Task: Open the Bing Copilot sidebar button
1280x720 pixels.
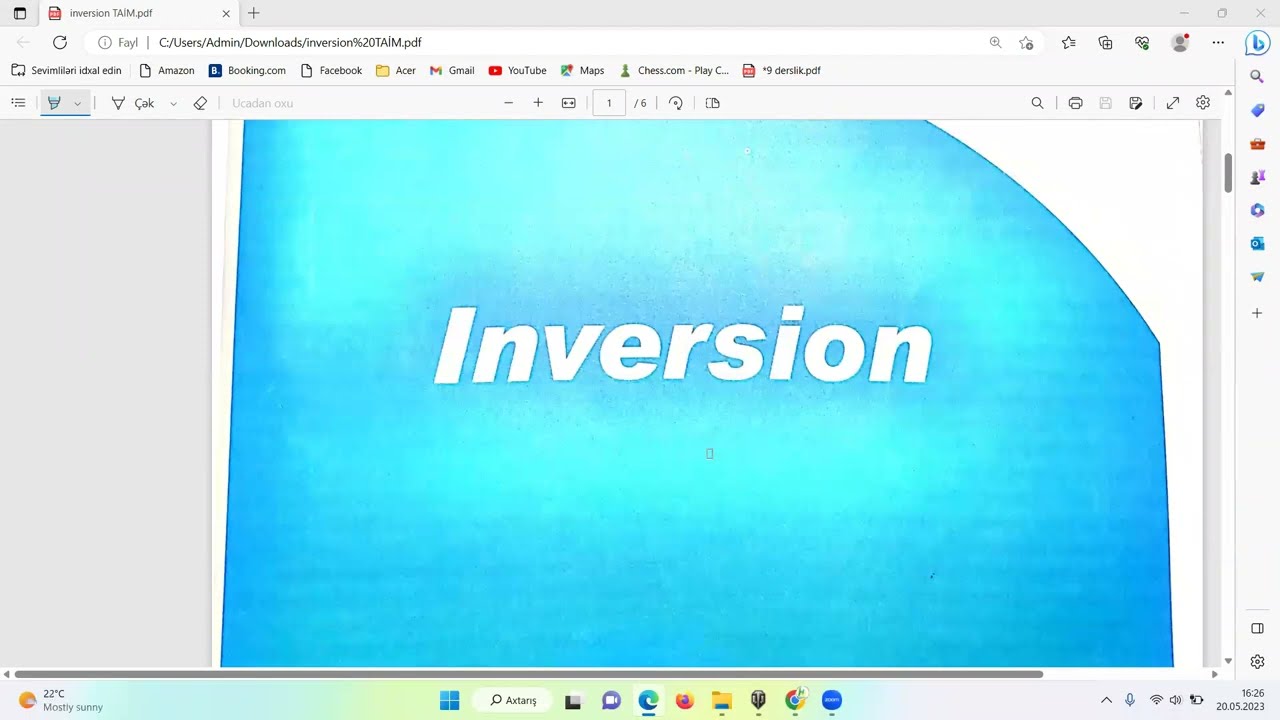Action: tap(1257, 43)
